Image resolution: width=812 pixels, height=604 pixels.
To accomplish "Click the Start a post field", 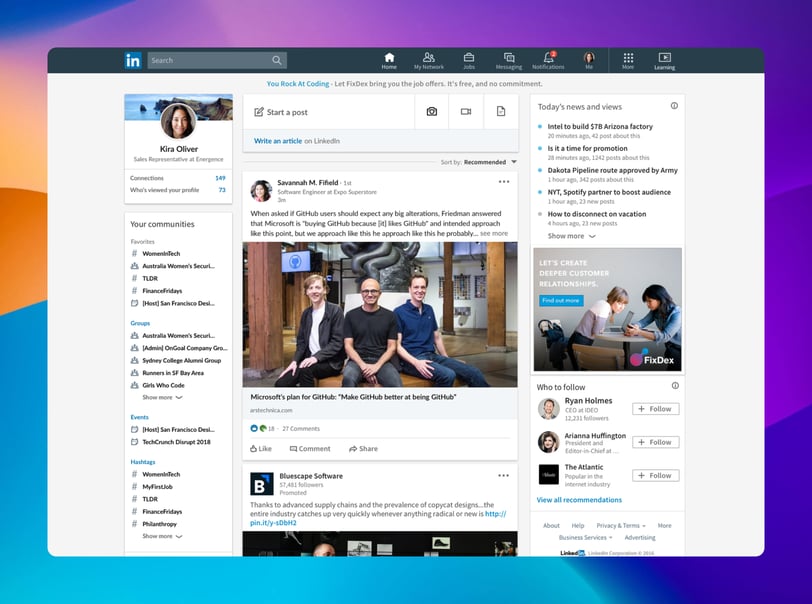I will [x=329, y=112].
